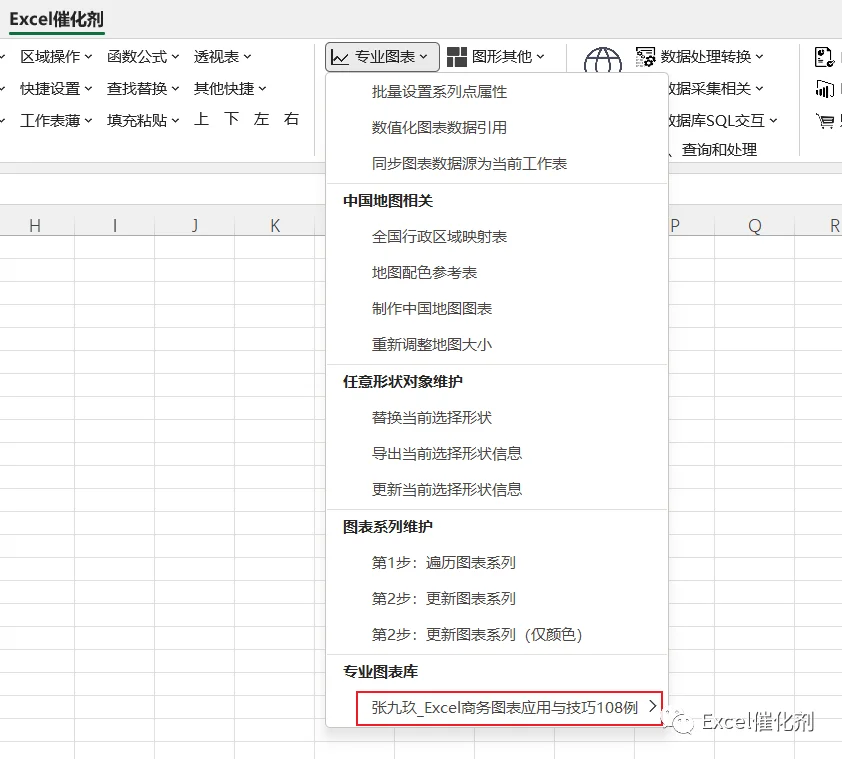842x759 pixels.
Task: Click 更新当前选择形状信息 menu entry
Action: [x=497, y=490]
